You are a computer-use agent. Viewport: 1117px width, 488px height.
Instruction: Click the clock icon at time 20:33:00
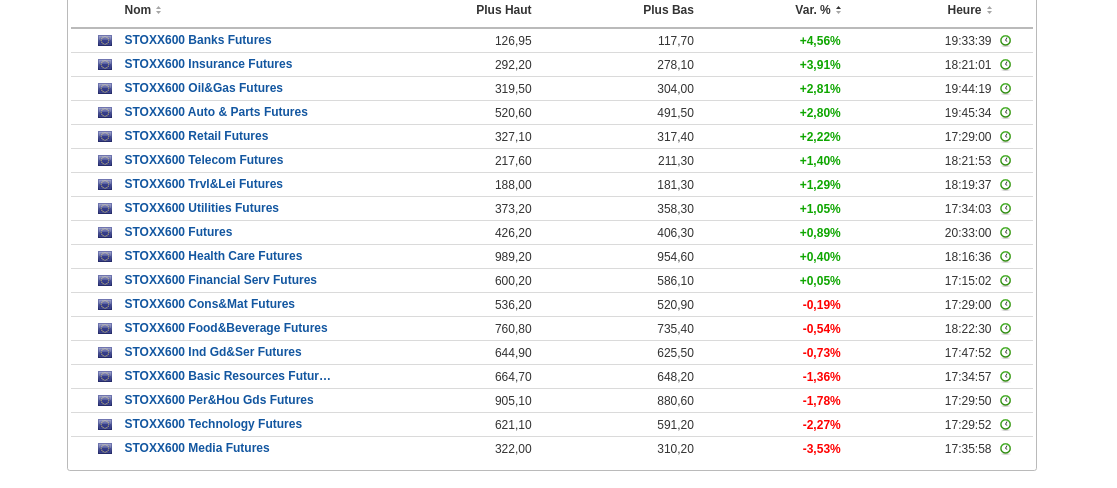[1005, 233]
